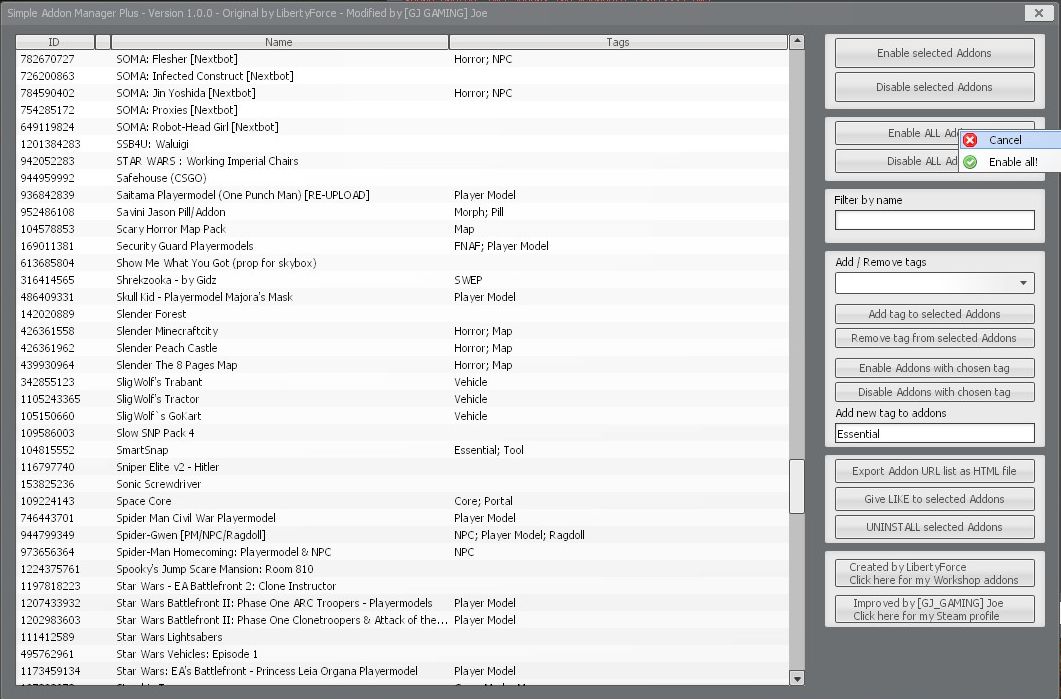Viewport: 1061px width, 699px height.
Task: Click the red Cancel icon in popup
Action: (x=970, y=140)
